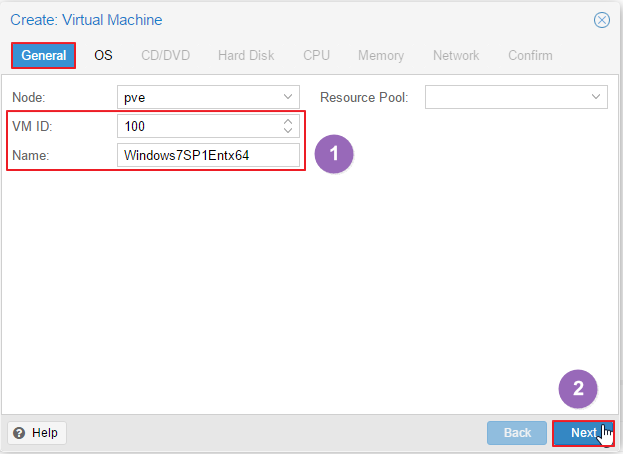This screenshot has height=454, width=623.
Task: Open the CD/DVD tab
Action: [166, 55]
